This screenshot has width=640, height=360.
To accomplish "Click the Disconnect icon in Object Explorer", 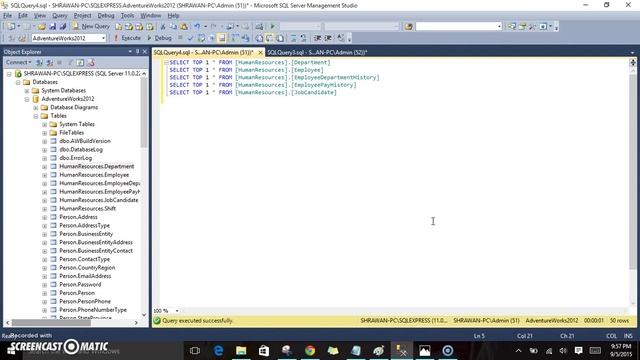I will 50,62.
